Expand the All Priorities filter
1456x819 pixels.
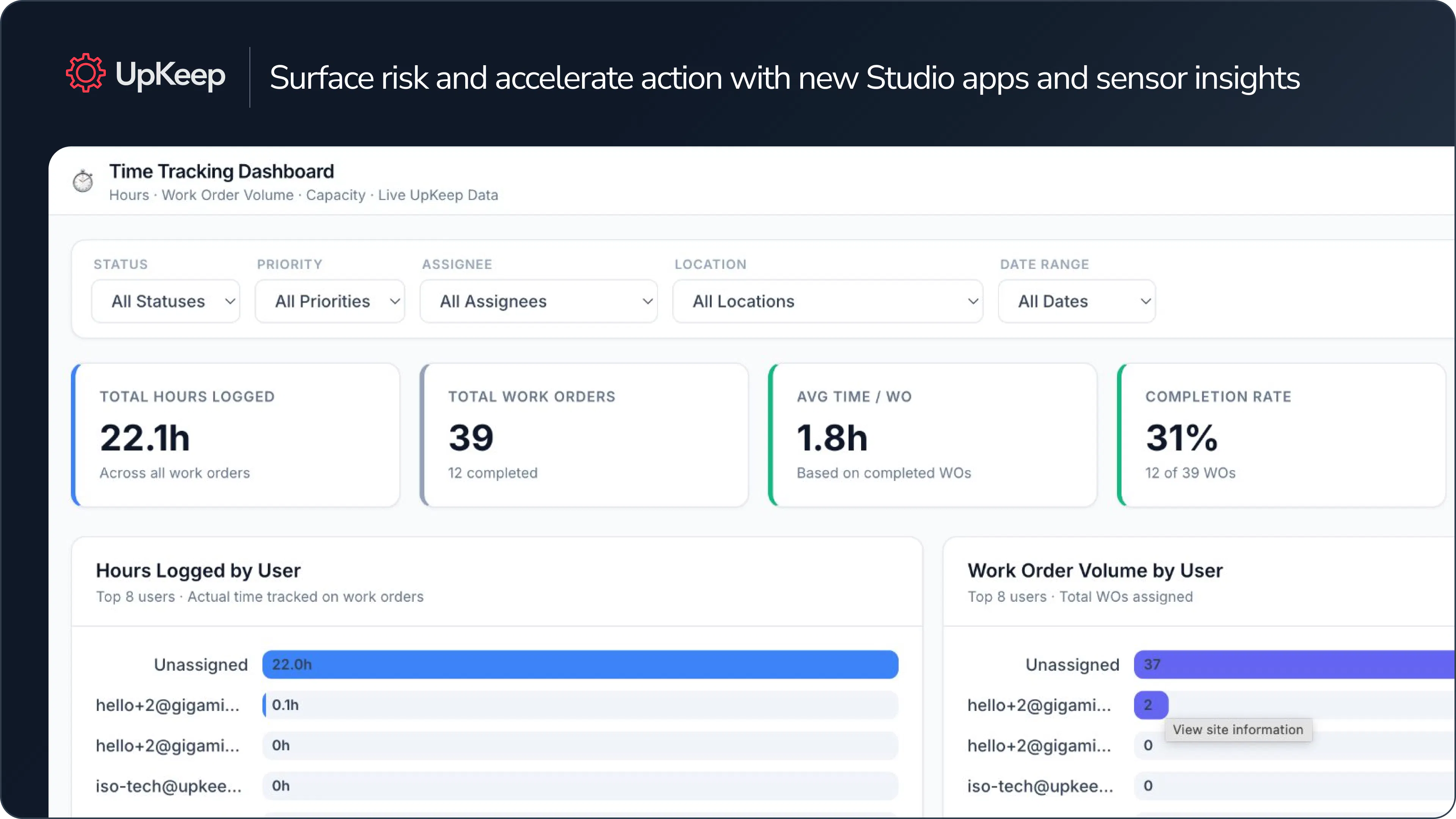click(x=330, y=301)
